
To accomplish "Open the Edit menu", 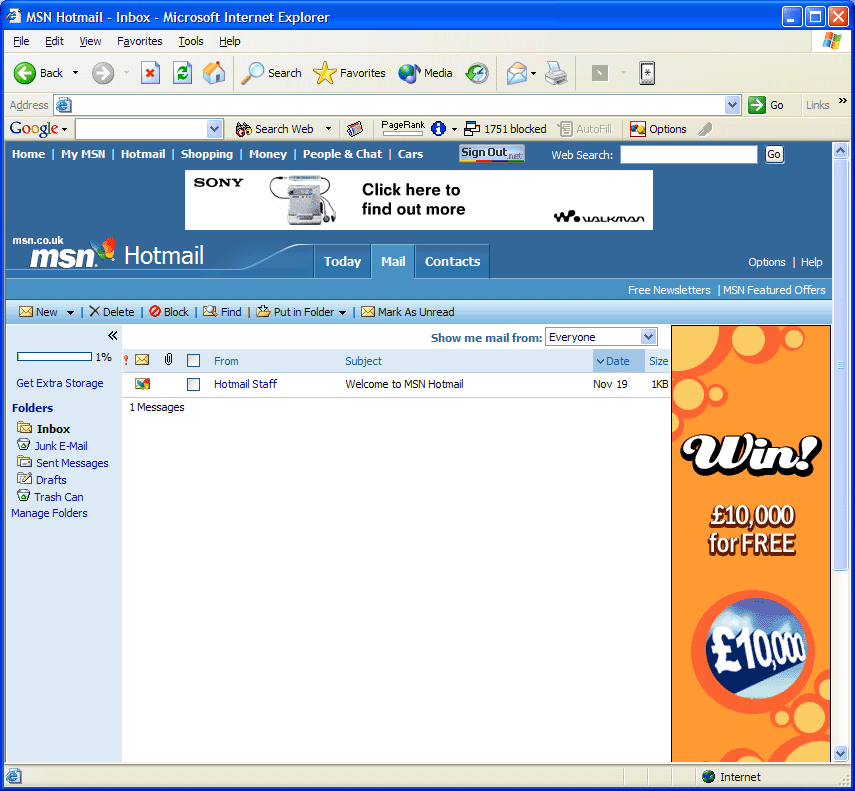I will pos(54,41).
